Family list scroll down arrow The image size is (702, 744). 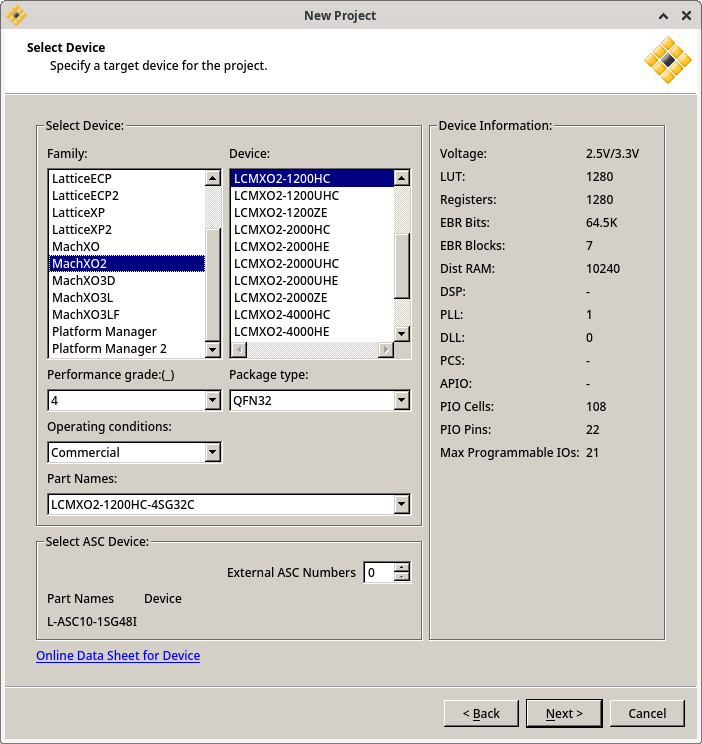pyautogui.click(x=213, y=350)
